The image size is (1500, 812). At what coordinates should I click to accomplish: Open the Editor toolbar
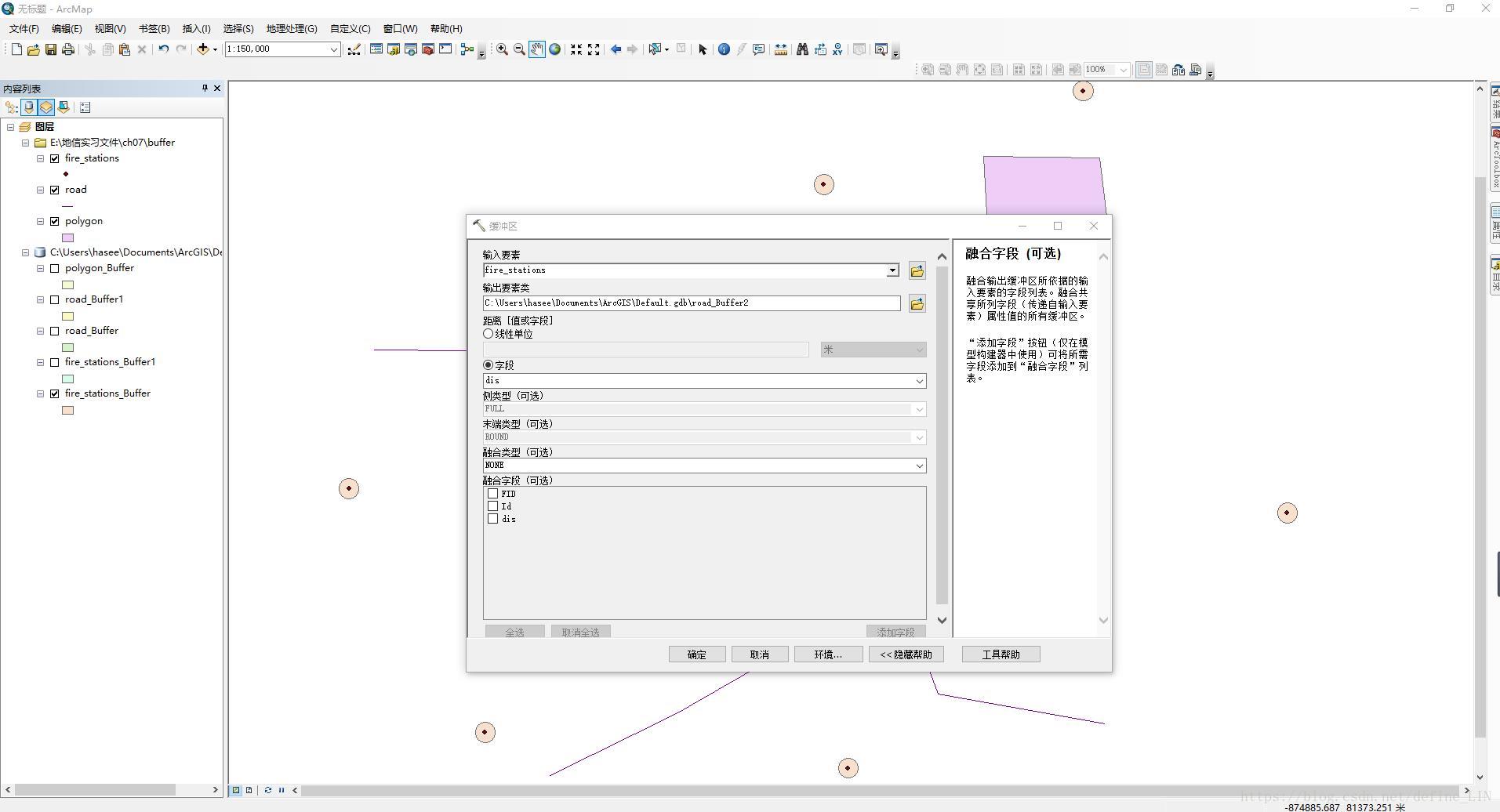click(354, 49)
